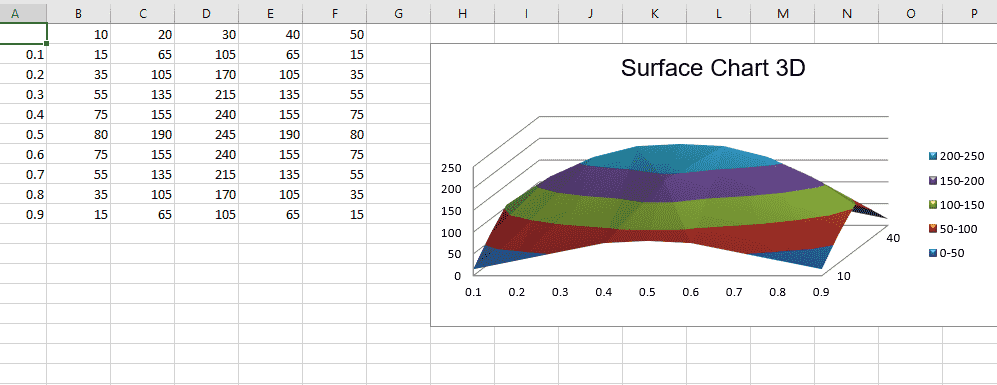The image size is (997, 385).
Task: Click the 0.5 row label in column A
Action: click(x=24, y=134)
